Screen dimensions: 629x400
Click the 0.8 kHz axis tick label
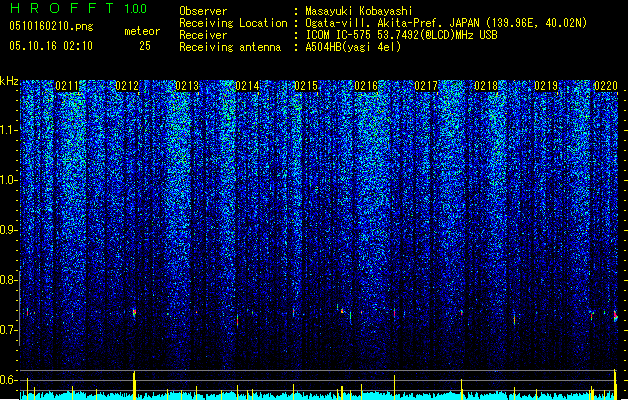tap(8, 280)
